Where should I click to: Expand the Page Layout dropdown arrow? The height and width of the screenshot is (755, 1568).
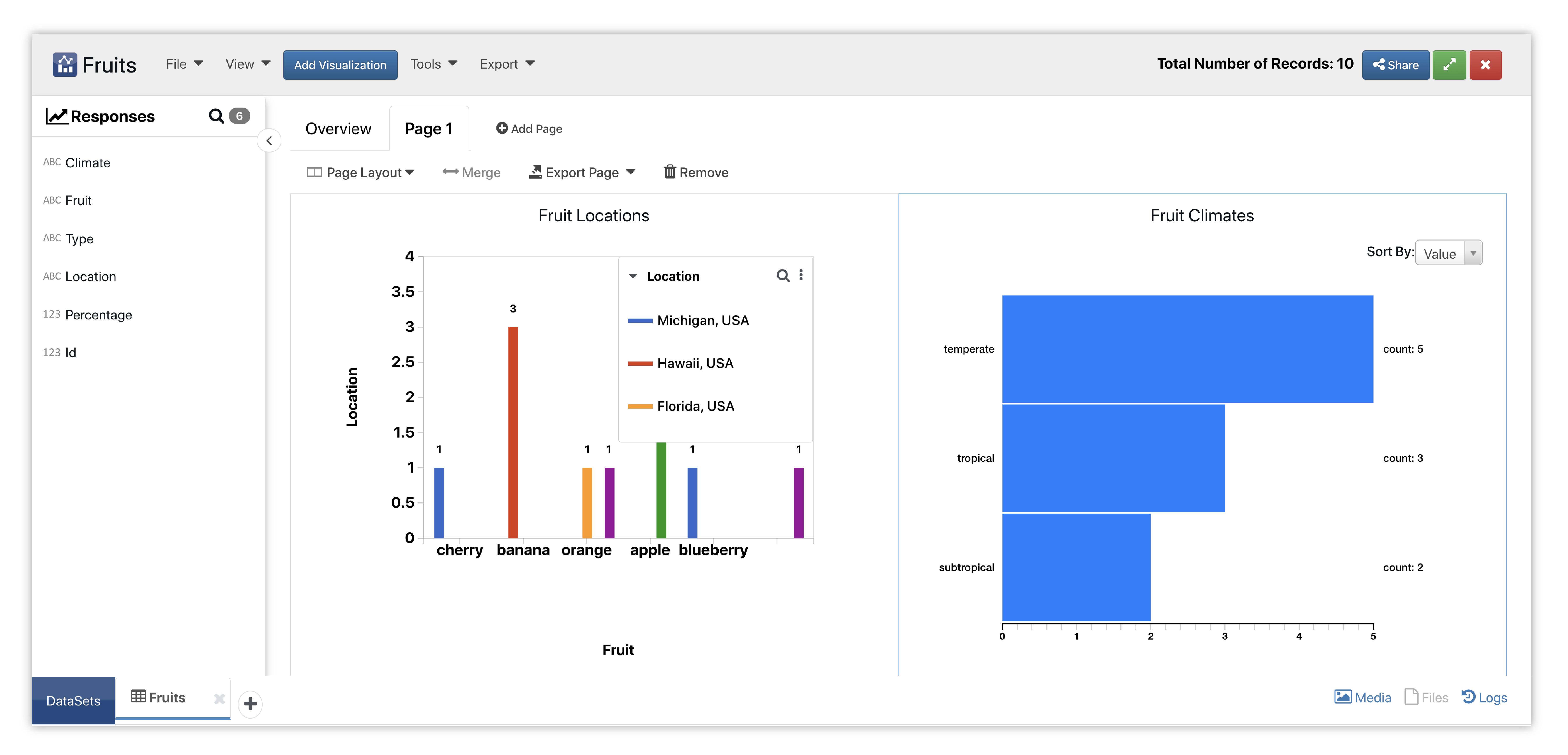[x=410, y=172]
